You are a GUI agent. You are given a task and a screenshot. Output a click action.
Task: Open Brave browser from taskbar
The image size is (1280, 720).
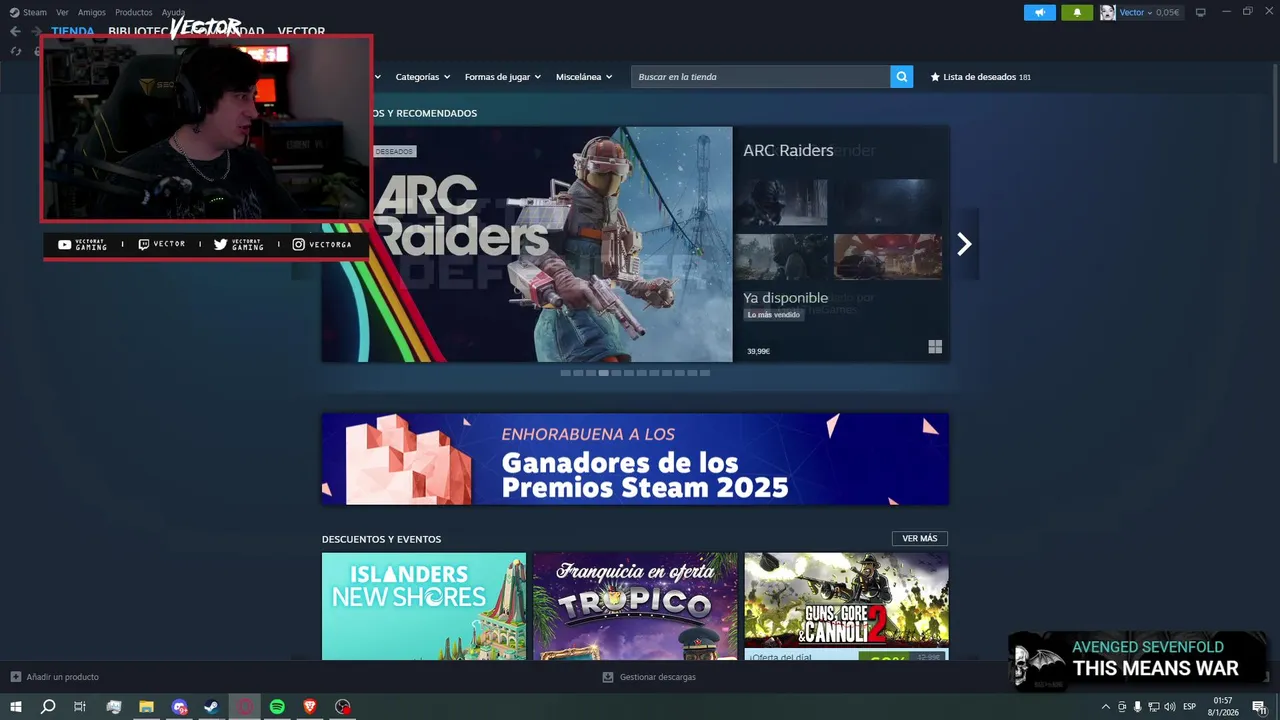[x=310, y=707]
